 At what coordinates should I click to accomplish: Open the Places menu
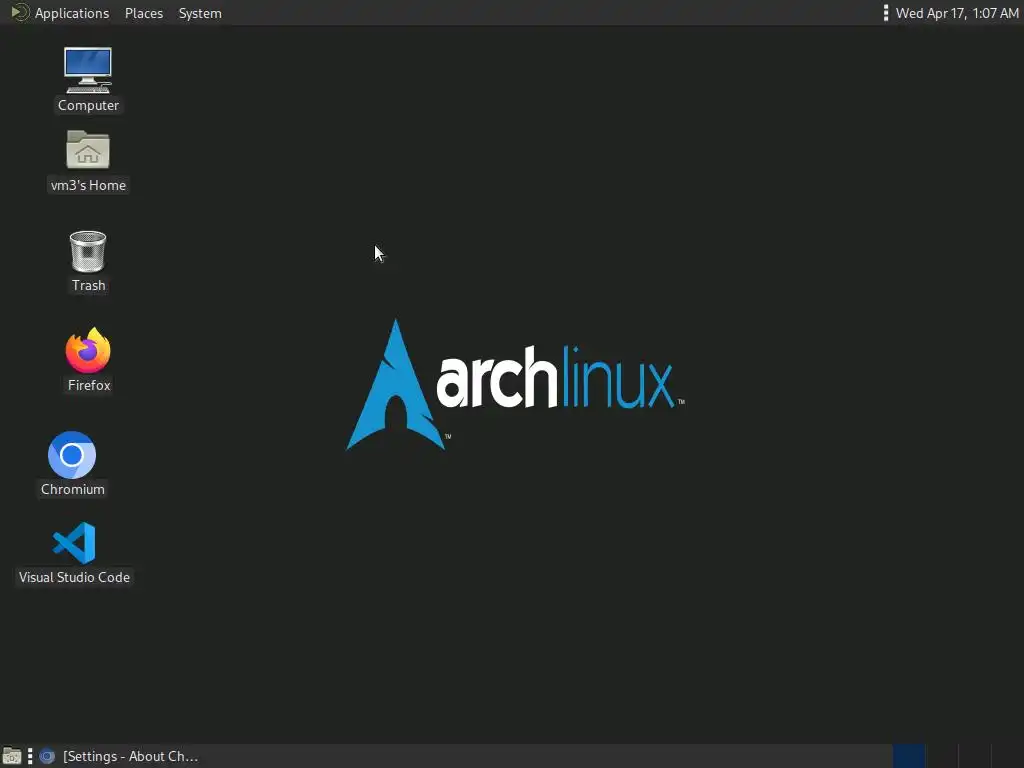(144, 13)
